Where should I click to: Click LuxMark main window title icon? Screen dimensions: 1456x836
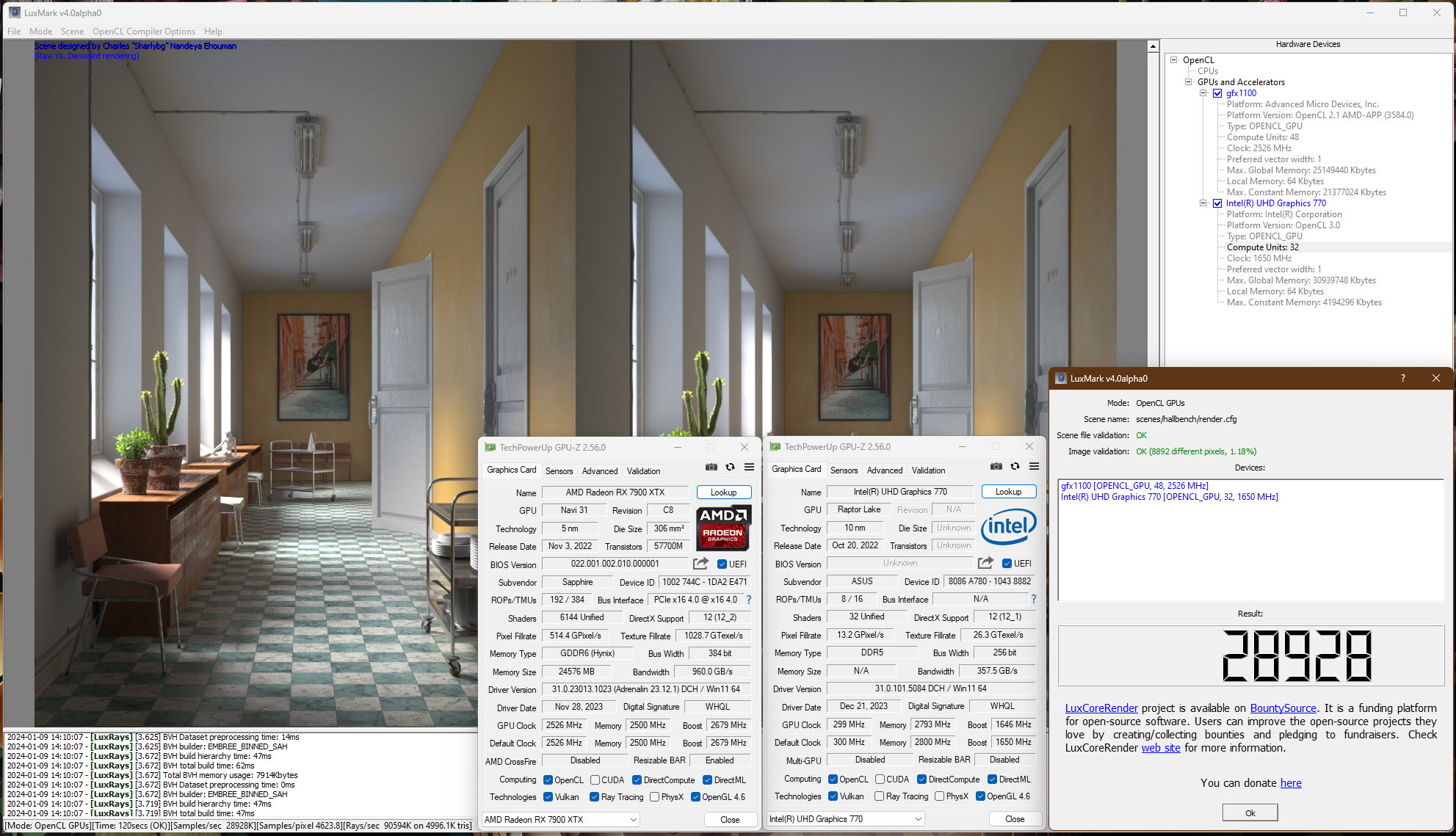14,12
